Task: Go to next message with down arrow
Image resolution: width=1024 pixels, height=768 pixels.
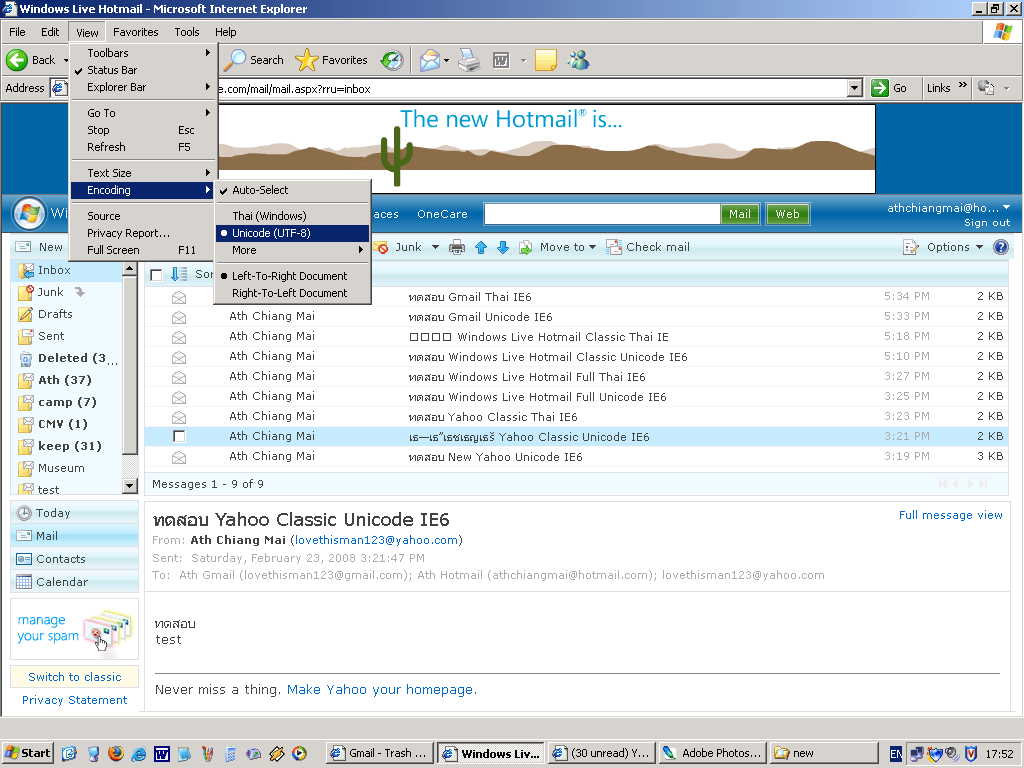Action: pos(503,248)
